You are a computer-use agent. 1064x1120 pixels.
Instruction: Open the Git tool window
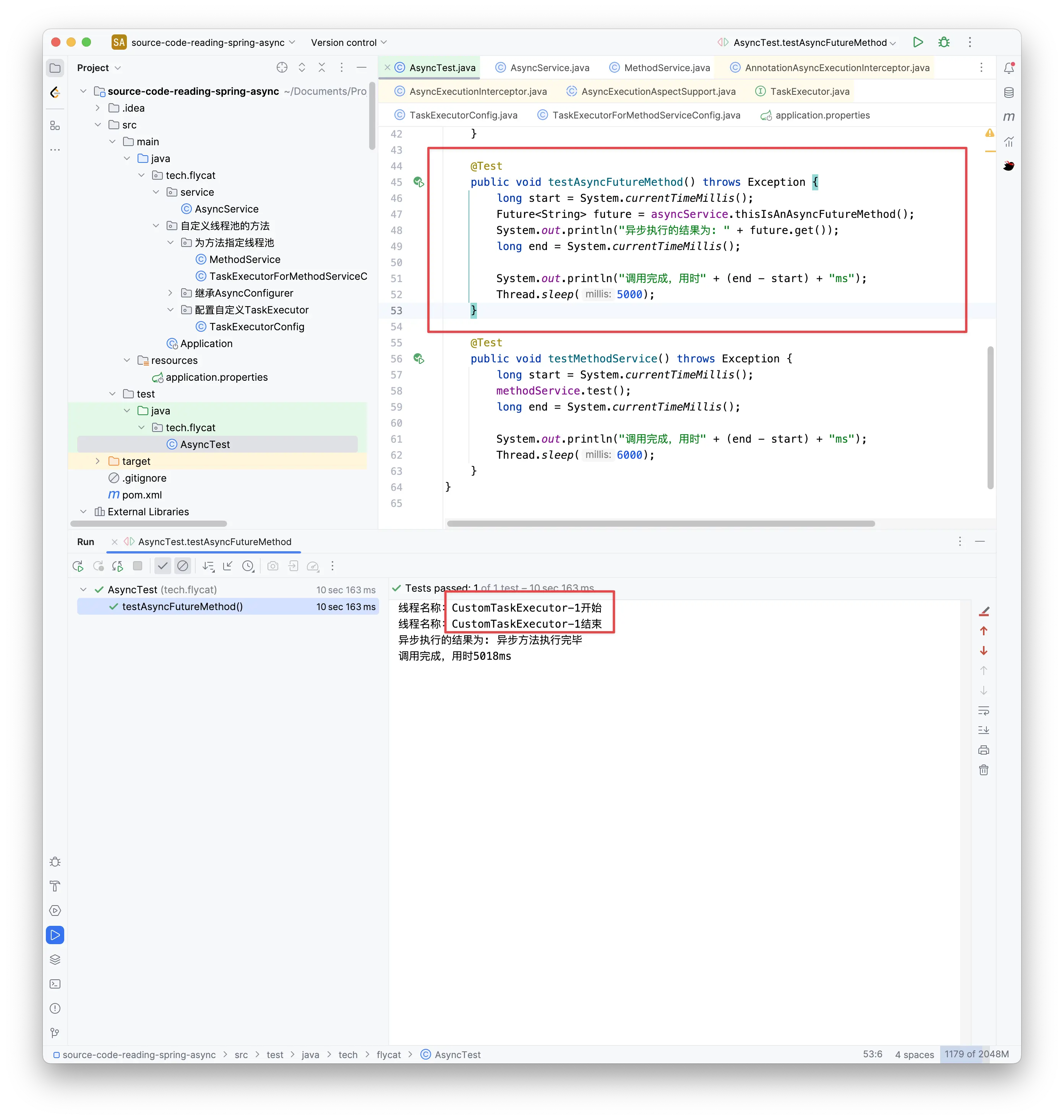55,1032
